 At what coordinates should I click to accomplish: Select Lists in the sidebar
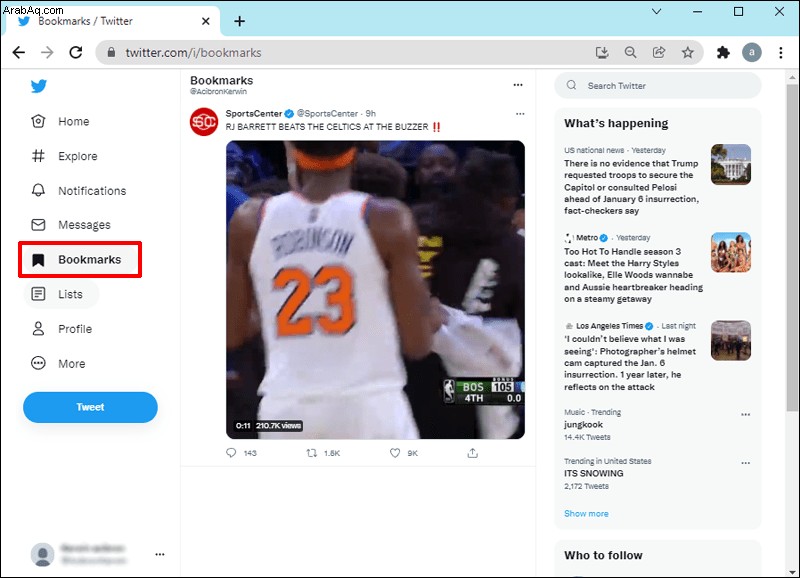pos(70,294)
